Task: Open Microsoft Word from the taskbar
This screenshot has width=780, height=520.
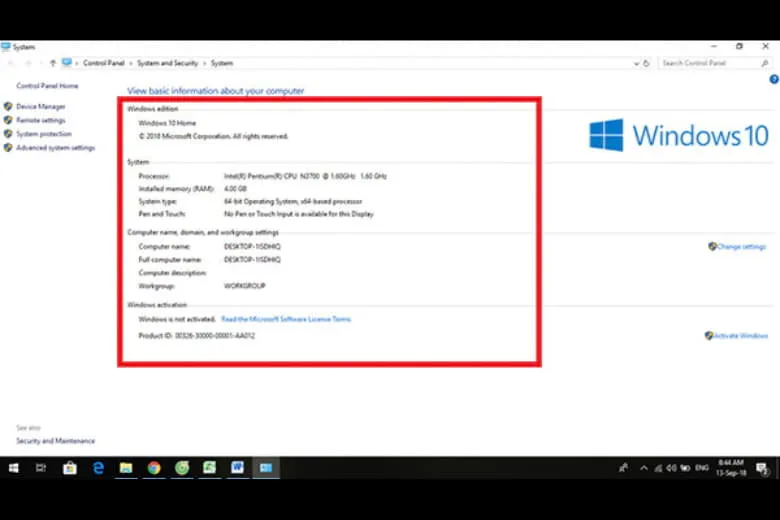Action: coord(238,467)
